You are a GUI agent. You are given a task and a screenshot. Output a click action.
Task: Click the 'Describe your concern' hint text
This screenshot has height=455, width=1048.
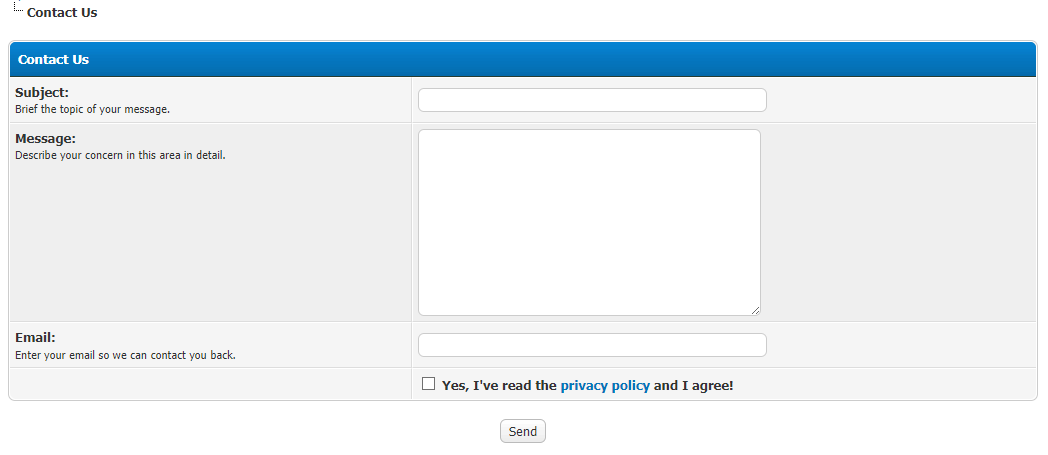point(120,155)
